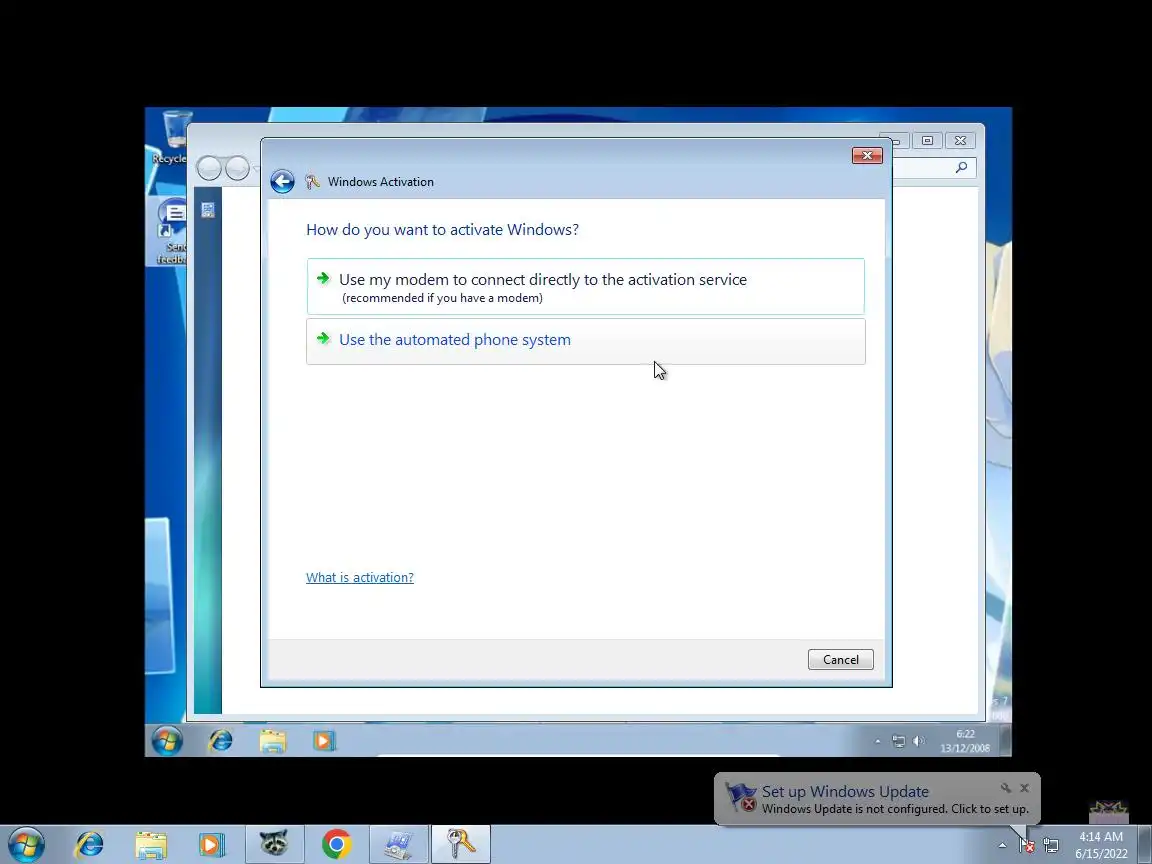This screenshot has height=864, width=1152.
Task: Click the keys icon beside Windows Activation title
Action: tap(312, 181)
